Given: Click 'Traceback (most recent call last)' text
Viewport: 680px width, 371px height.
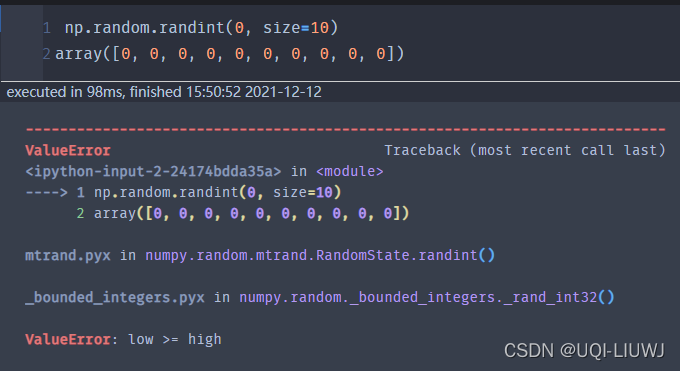Looking at the screenshot, I should pos(525,151).
